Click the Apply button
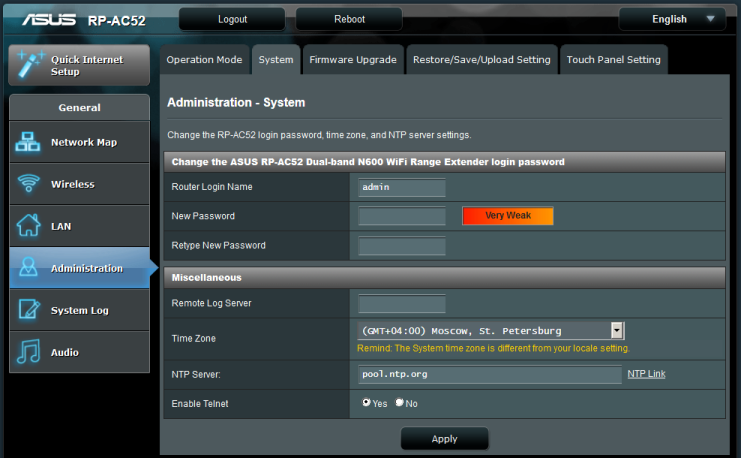The height and width of the screenshot is (458, 741). tap(444, 439)
